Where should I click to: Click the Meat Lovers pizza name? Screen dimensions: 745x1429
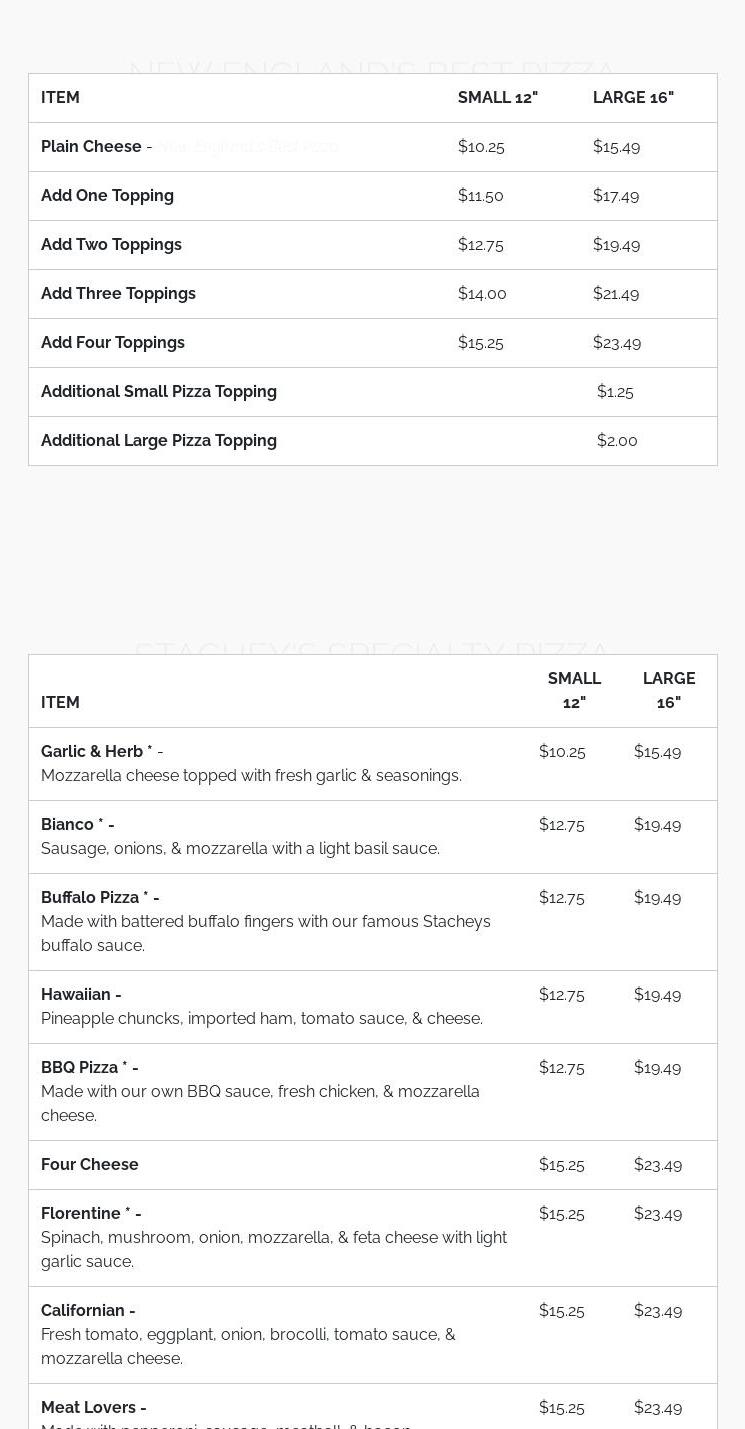[88, 1408]
